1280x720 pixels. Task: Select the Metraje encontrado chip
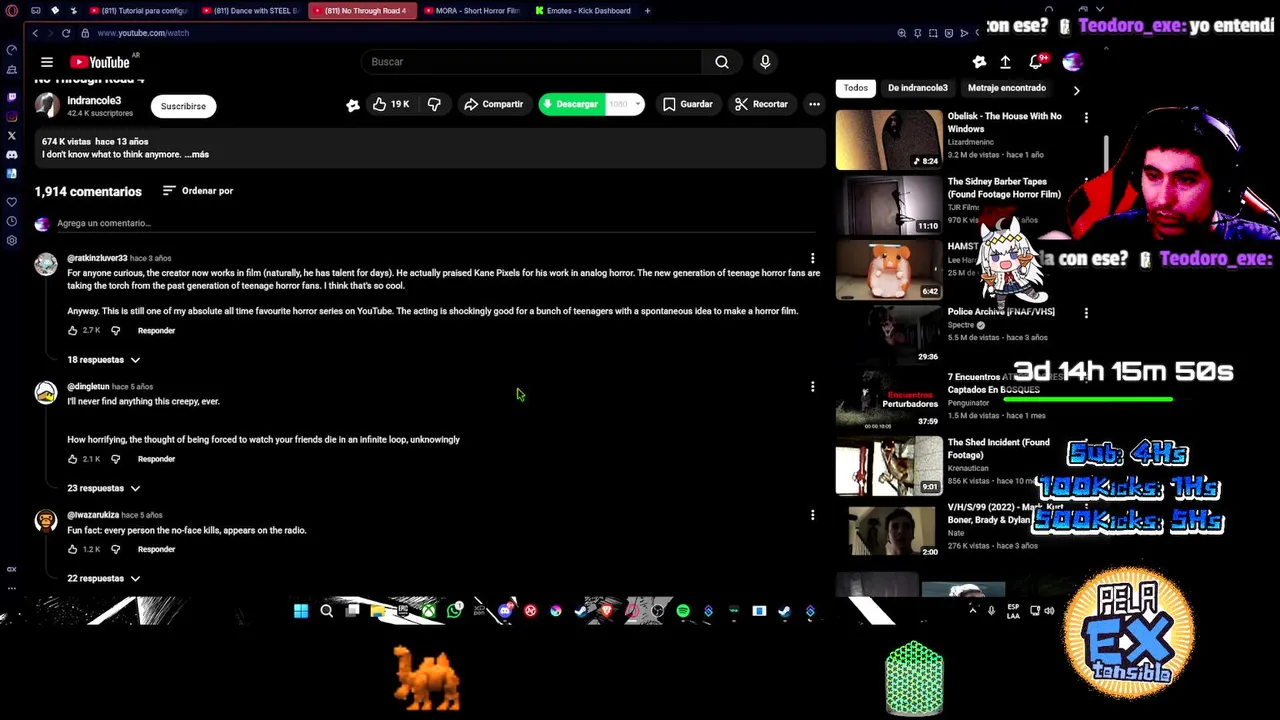[x=1006, y=88]
